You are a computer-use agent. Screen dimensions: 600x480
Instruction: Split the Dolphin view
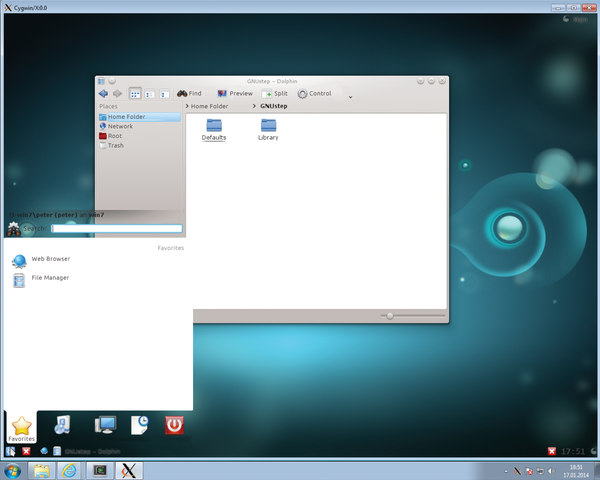274,93
